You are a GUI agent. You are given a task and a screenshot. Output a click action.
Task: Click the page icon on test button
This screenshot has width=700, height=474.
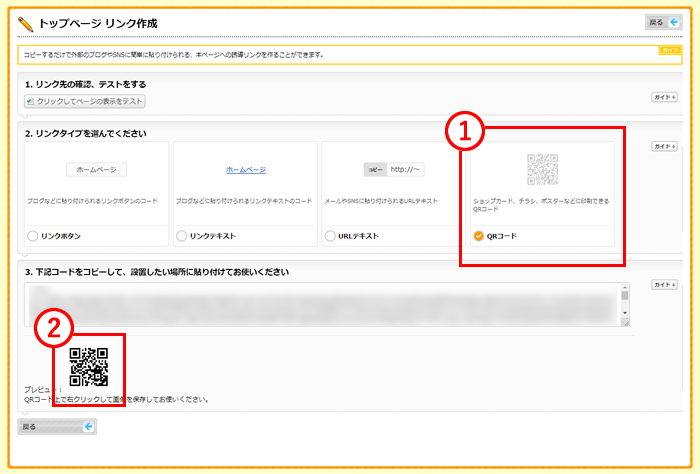point(30,101)
